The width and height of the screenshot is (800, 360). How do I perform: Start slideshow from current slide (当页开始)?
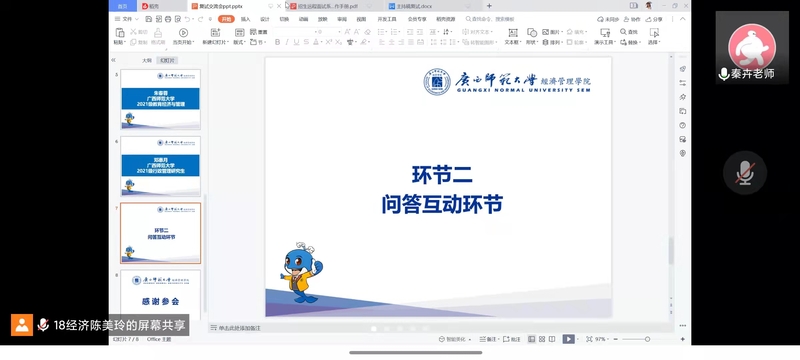click(x=183, y=36)
